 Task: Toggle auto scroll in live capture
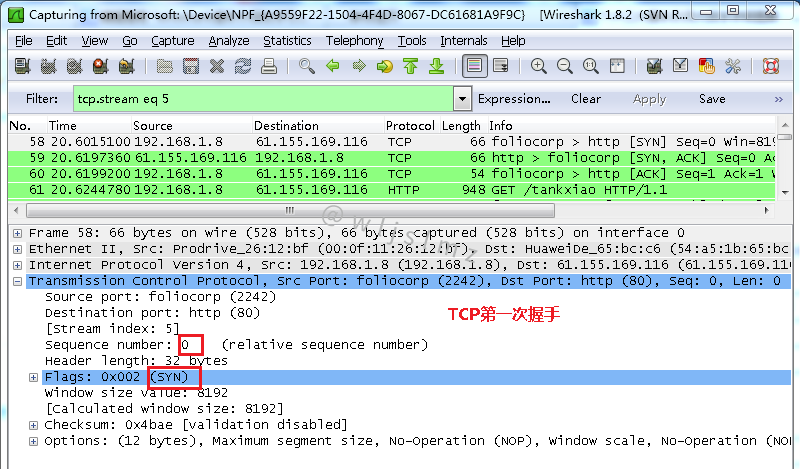501,66
